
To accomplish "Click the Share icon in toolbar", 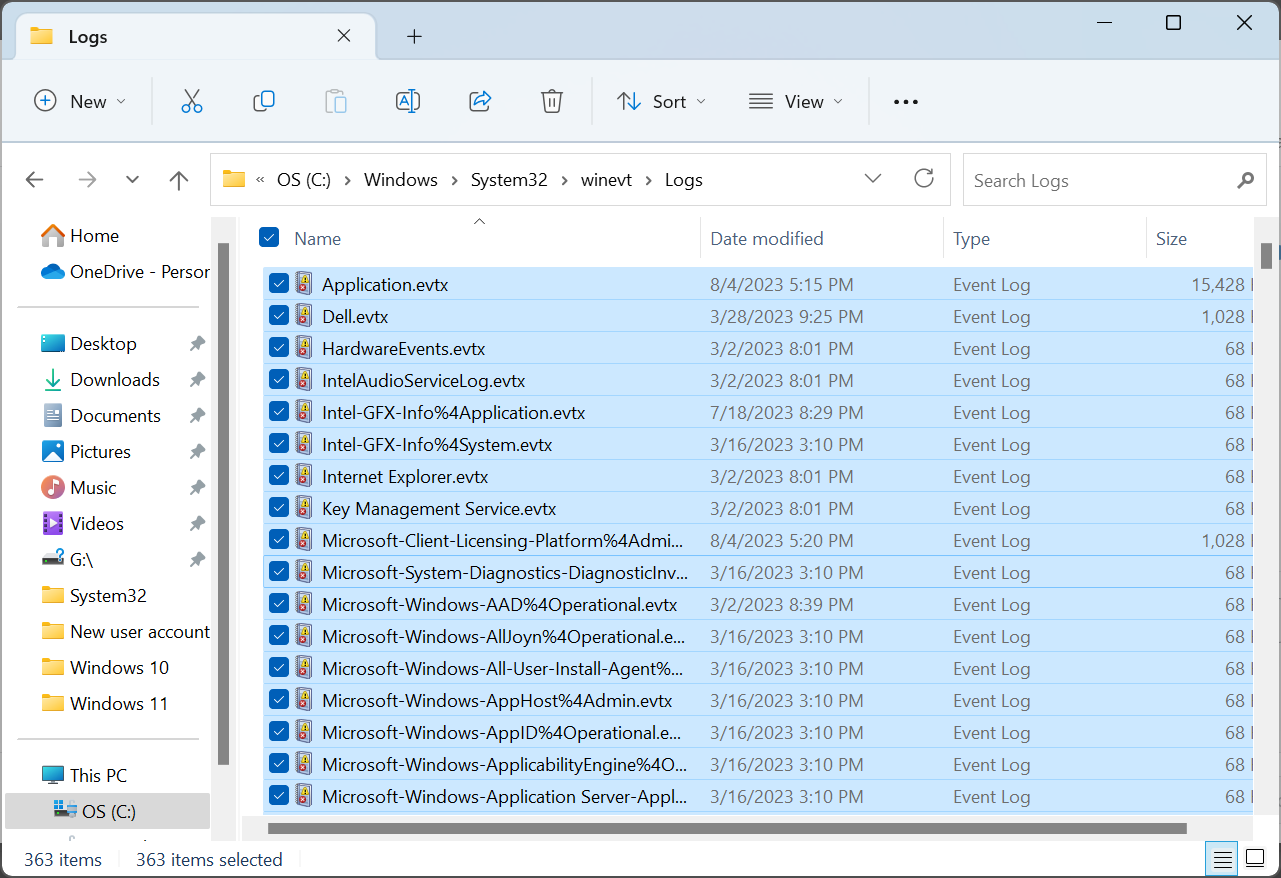I will 480,101.
